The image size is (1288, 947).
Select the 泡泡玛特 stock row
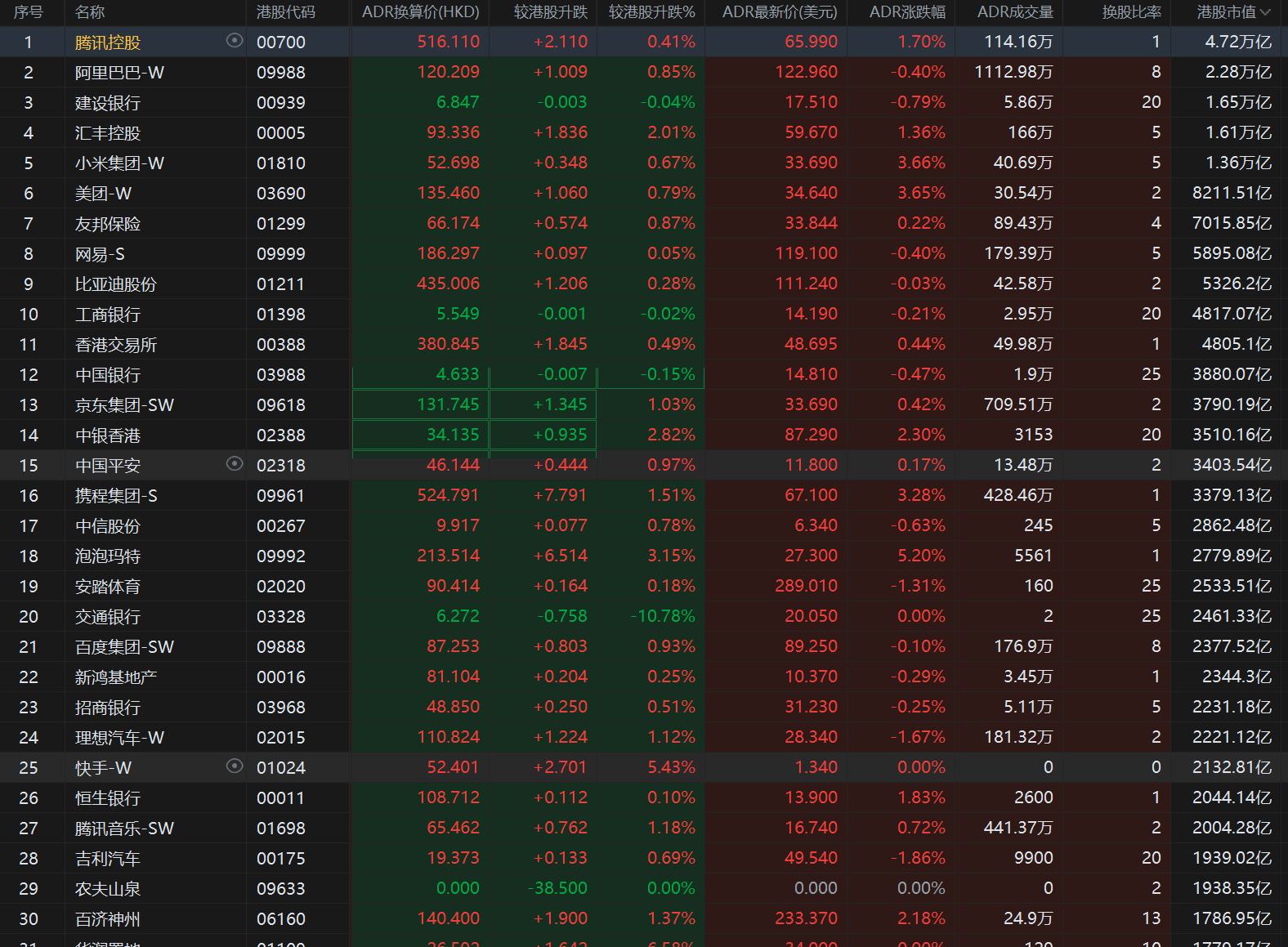(644, 556)
